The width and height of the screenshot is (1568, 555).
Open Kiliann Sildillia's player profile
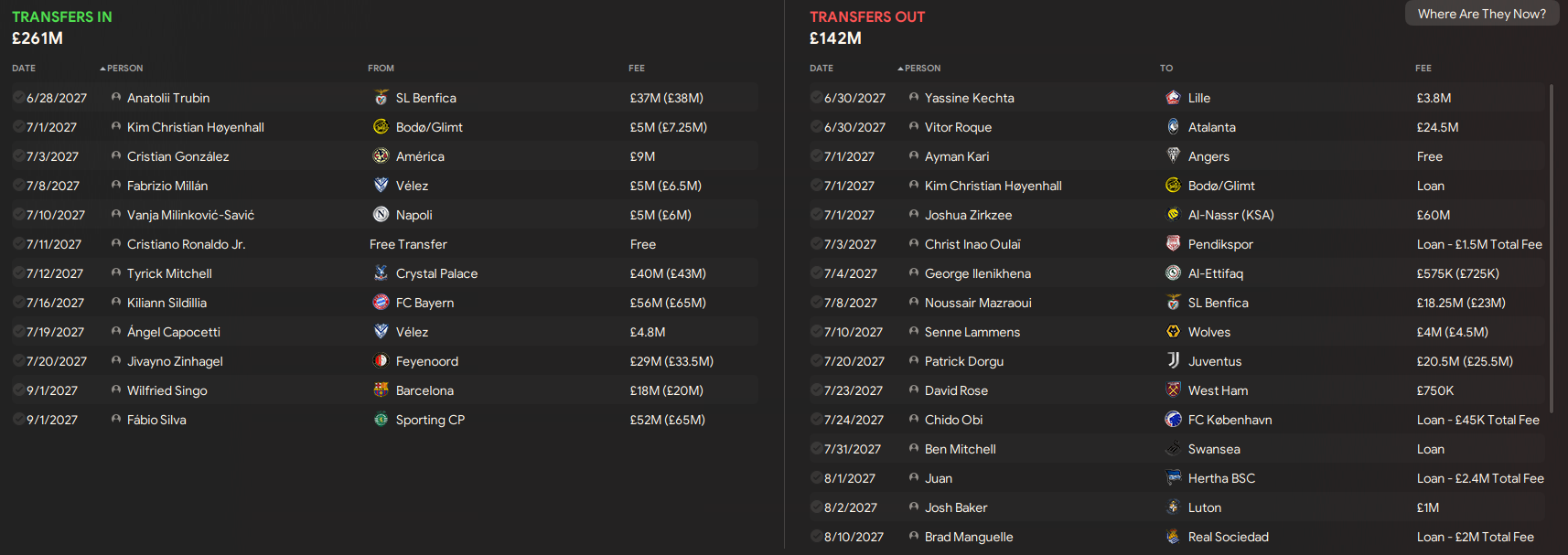166,303
